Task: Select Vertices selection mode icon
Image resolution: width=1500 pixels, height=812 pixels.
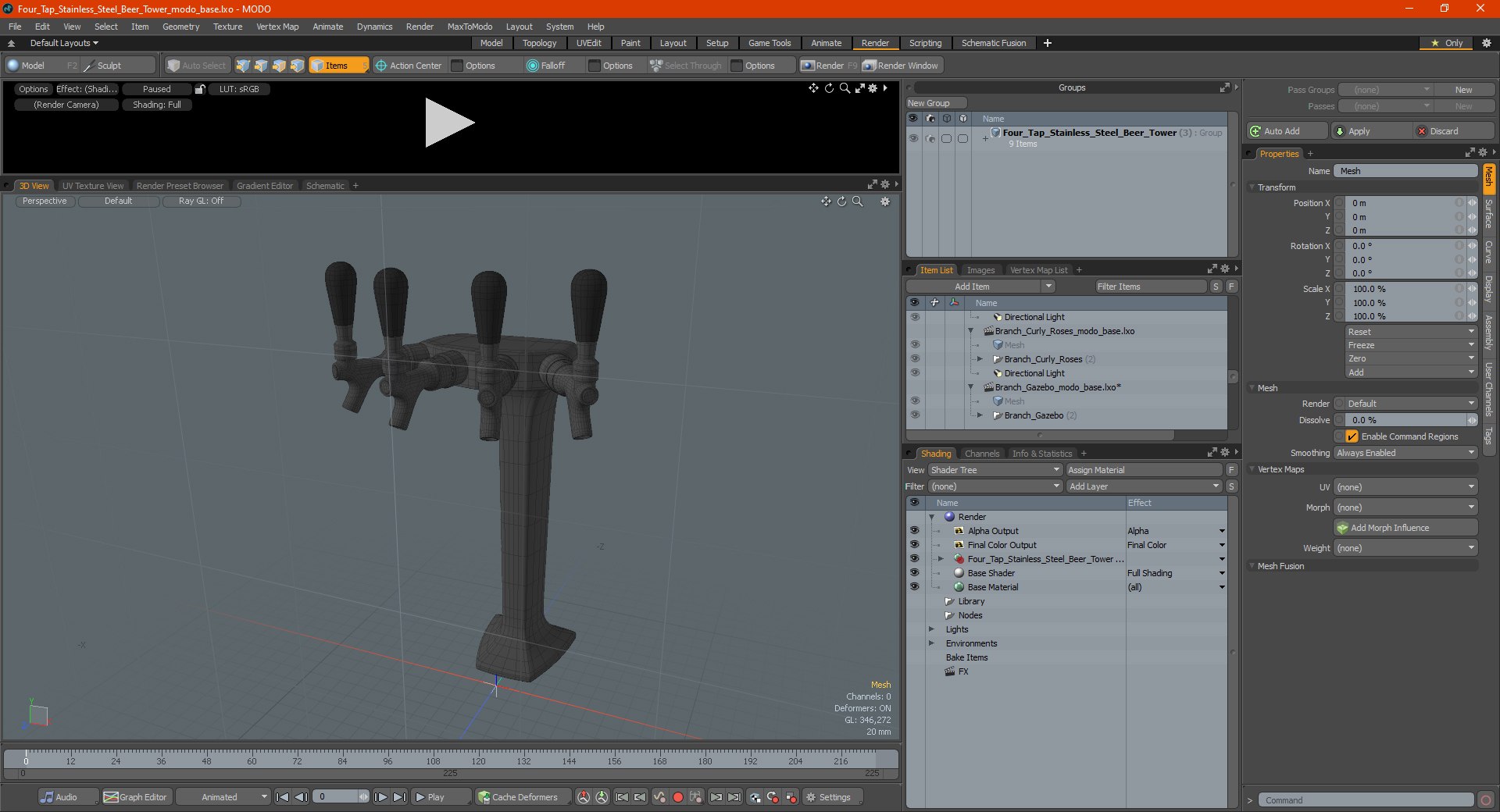Action: 243,66
